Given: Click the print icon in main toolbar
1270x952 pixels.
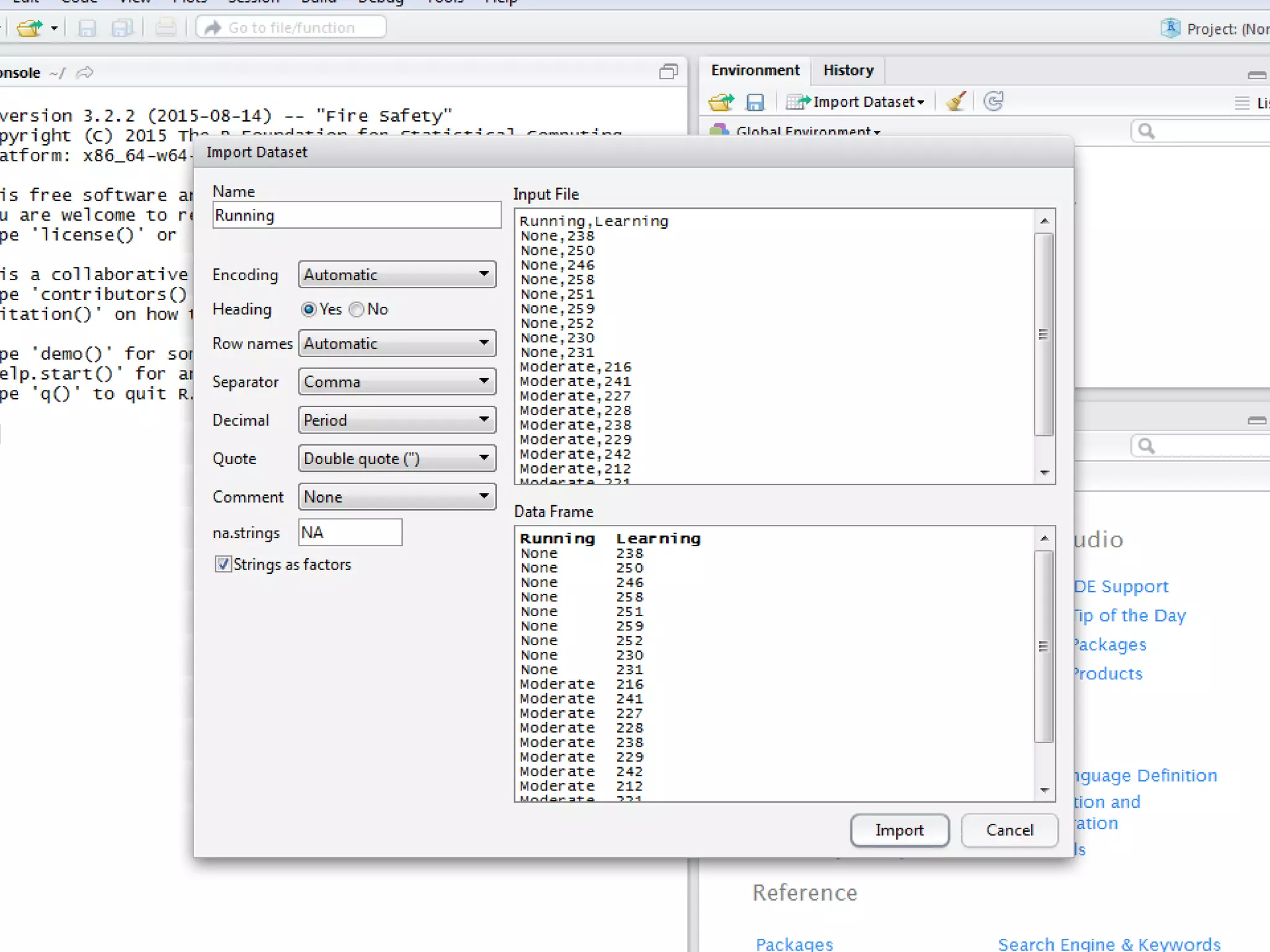Looking at the screenshot, I should click(x=165, y=28).
